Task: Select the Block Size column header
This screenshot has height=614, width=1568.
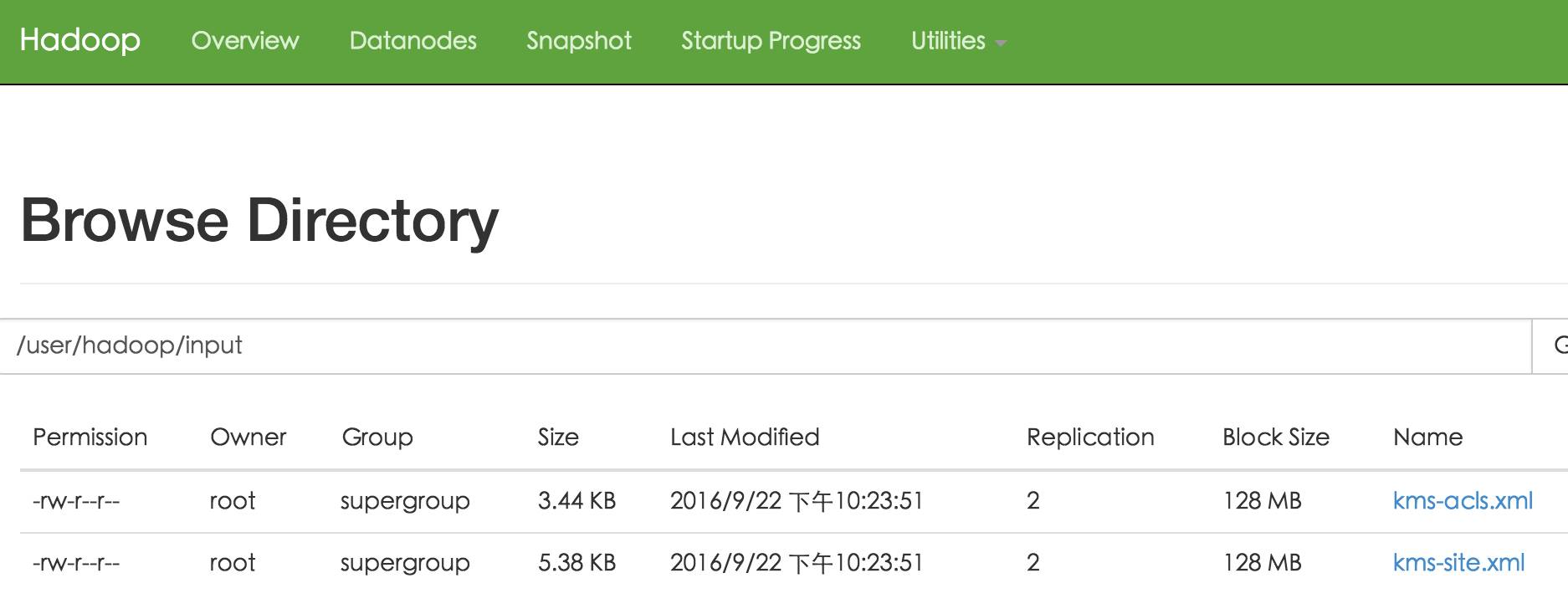Action: [x=1275, y=437]
